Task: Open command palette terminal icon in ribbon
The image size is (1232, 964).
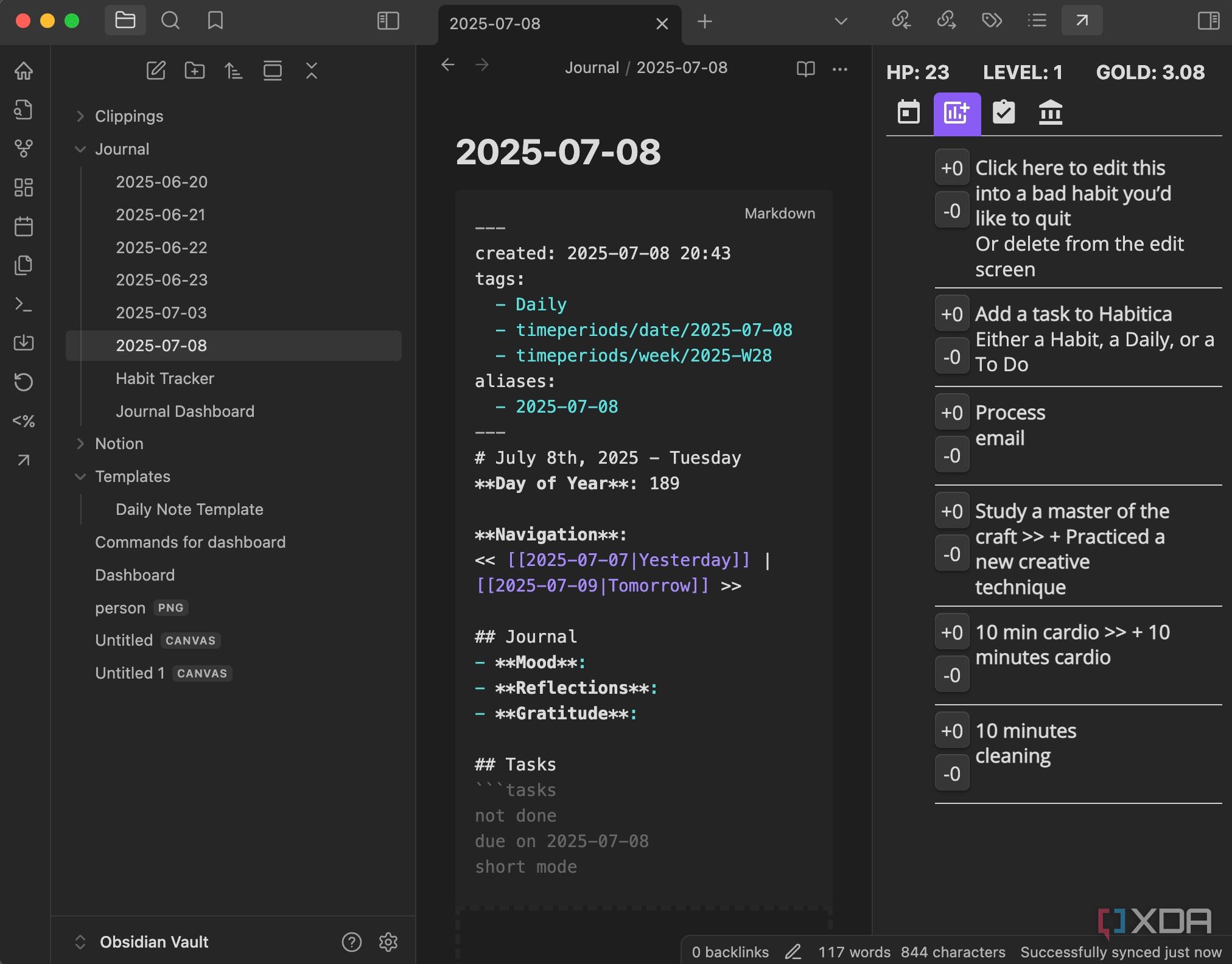Action: tap(24, 304)
